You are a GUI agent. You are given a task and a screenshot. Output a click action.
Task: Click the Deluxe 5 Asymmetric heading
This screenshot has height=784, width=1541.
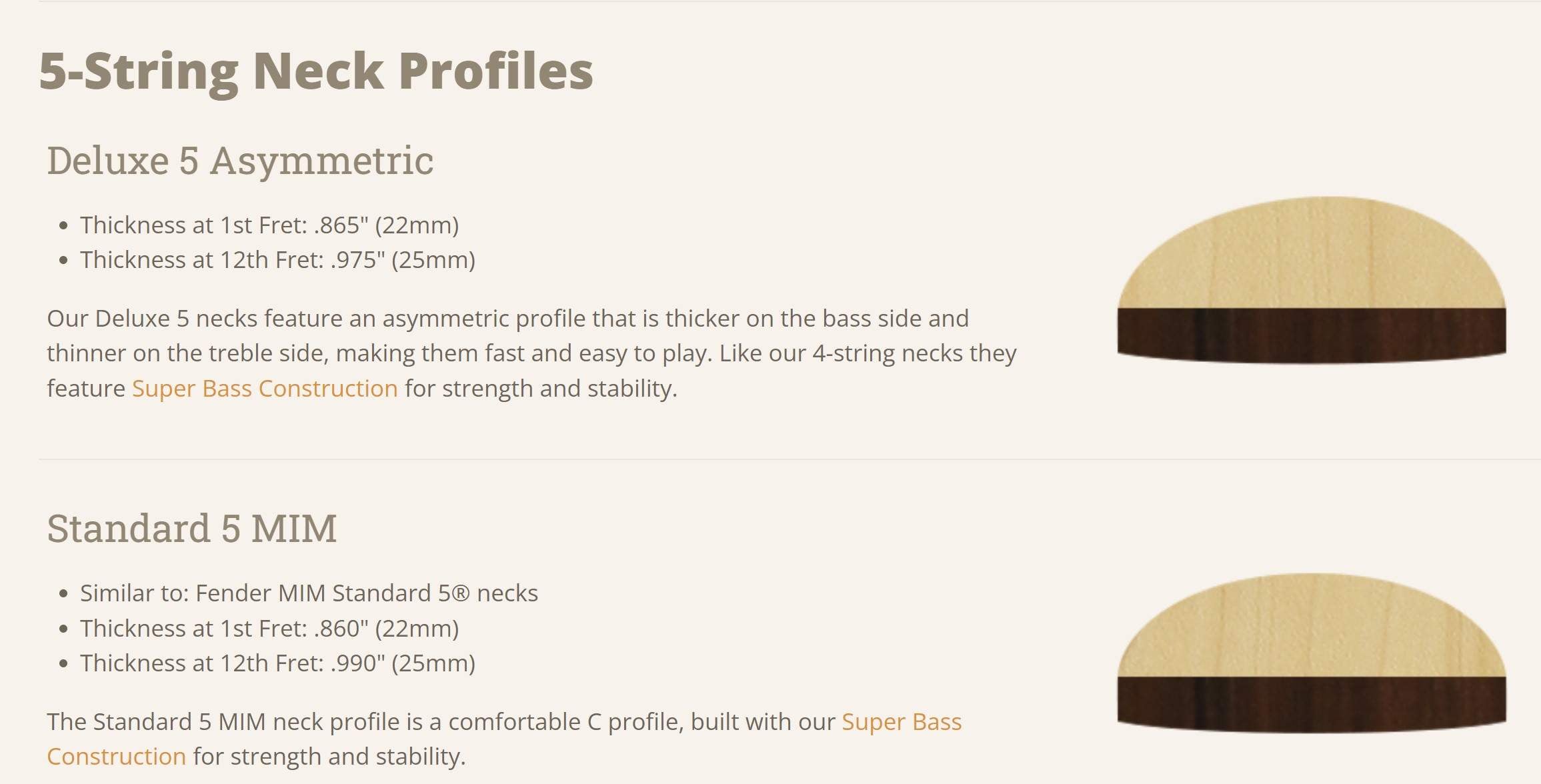pyautogui.click(x=240, y=161)
